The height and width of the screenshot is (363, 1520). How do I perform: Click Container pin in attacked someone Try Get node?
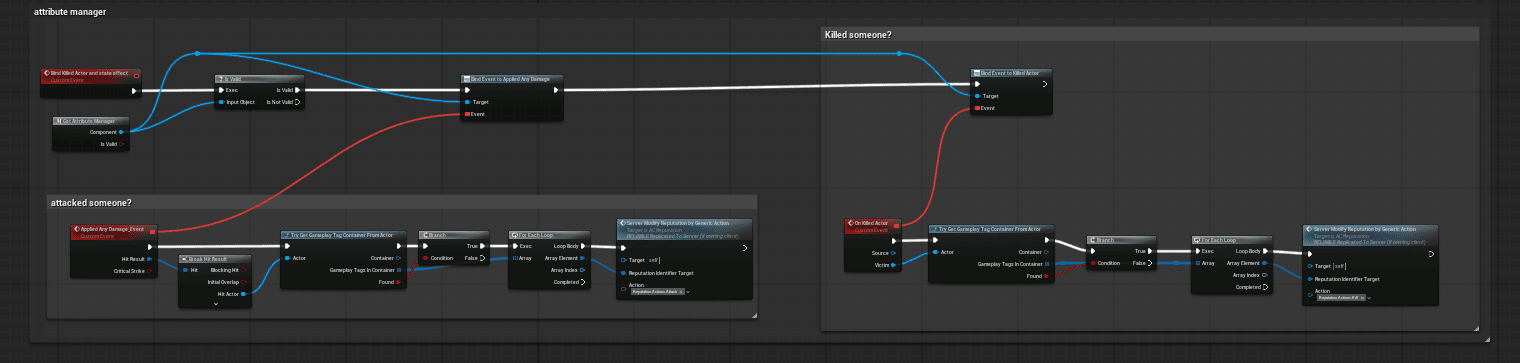[398, 258]
